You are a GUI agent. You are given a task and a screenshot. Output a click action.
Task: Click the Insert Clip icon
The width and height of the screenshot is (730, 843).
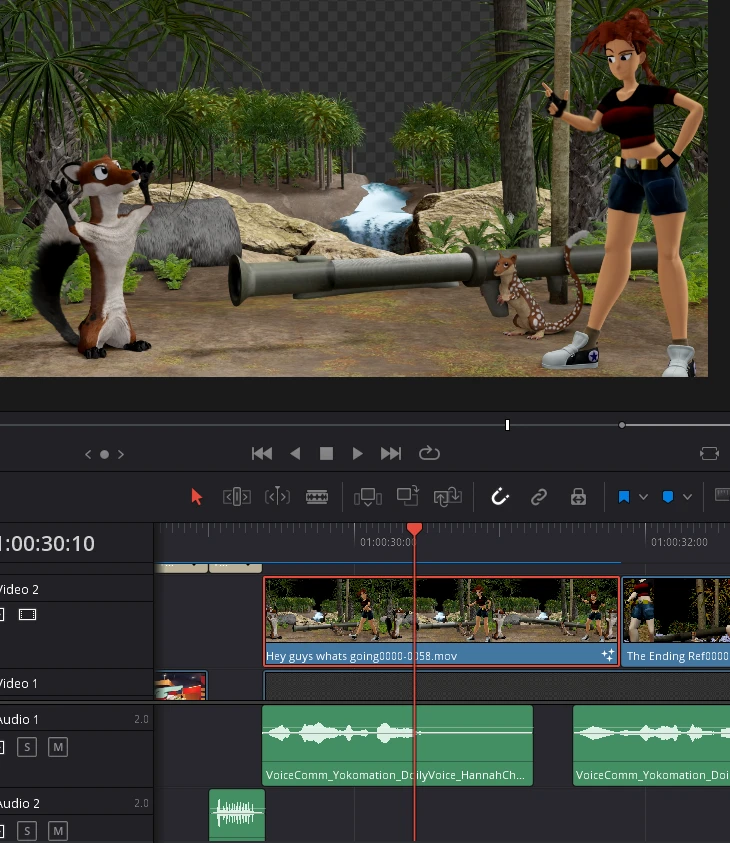click(x=368, y=497)
